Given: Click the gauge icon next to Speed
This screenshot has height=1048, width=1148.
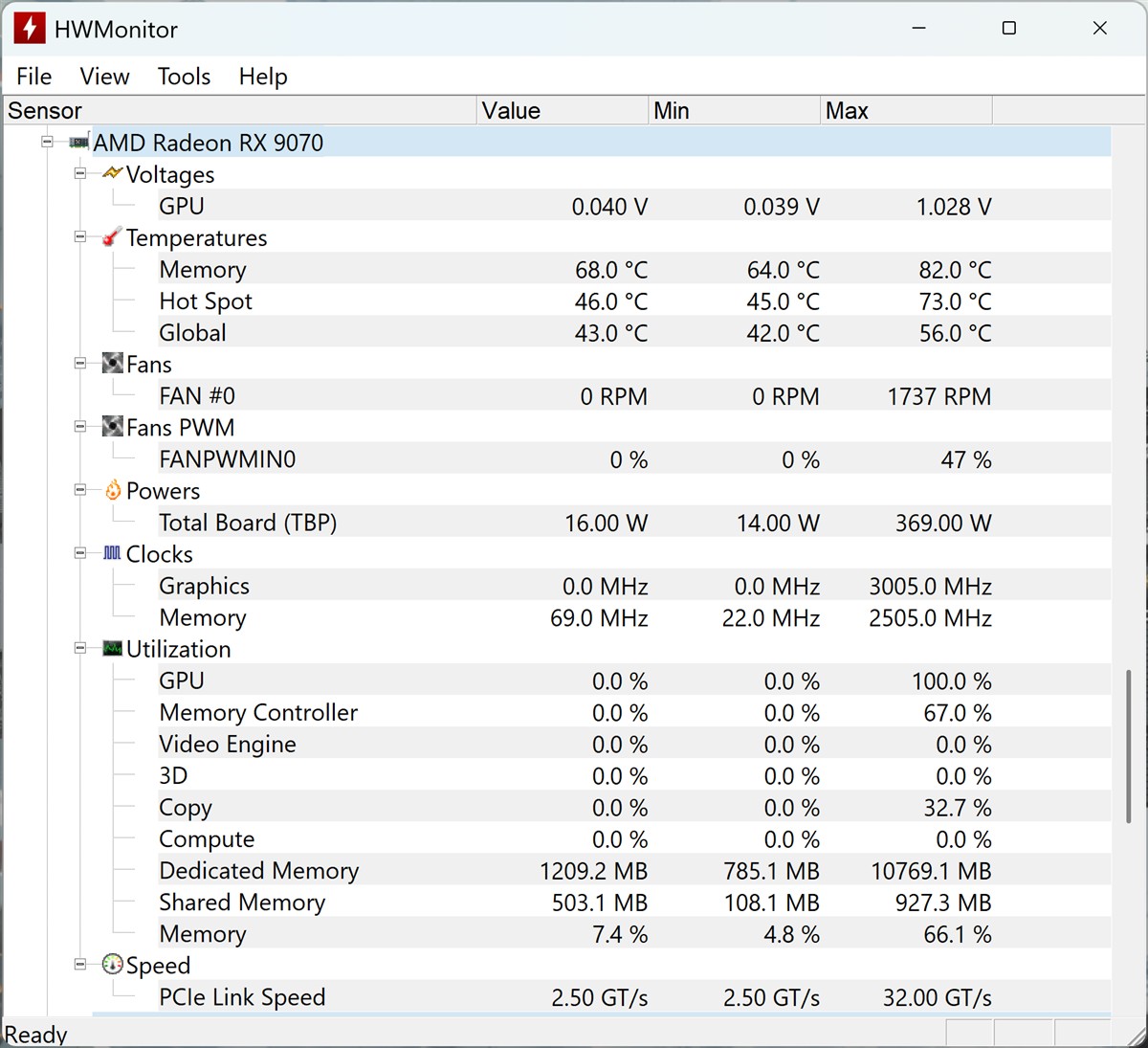Looking at the screenshot, I should pyautogui.click(x=112, y=965).
